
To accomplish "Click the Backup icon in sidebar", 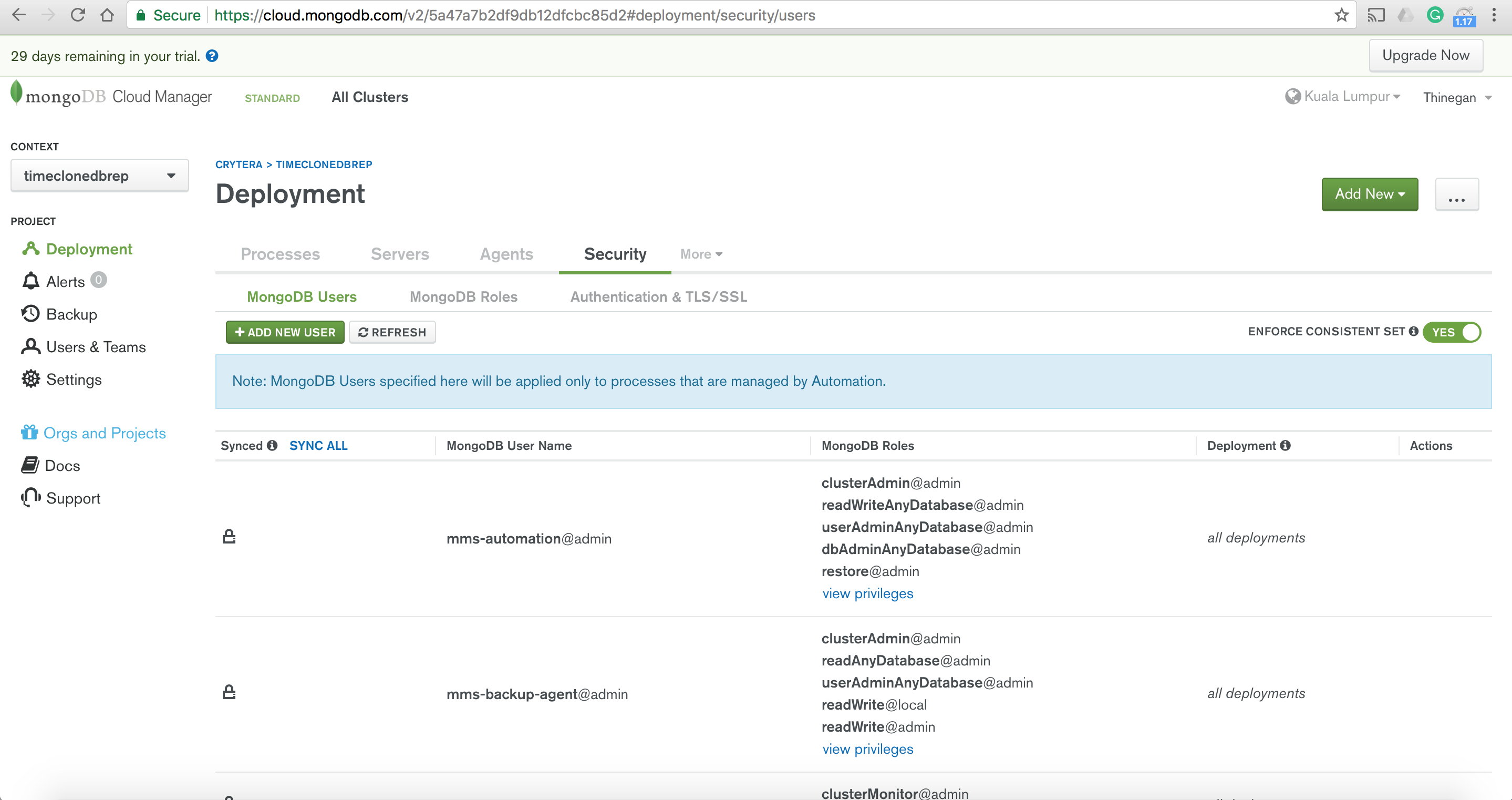I will tap(31, 314).
